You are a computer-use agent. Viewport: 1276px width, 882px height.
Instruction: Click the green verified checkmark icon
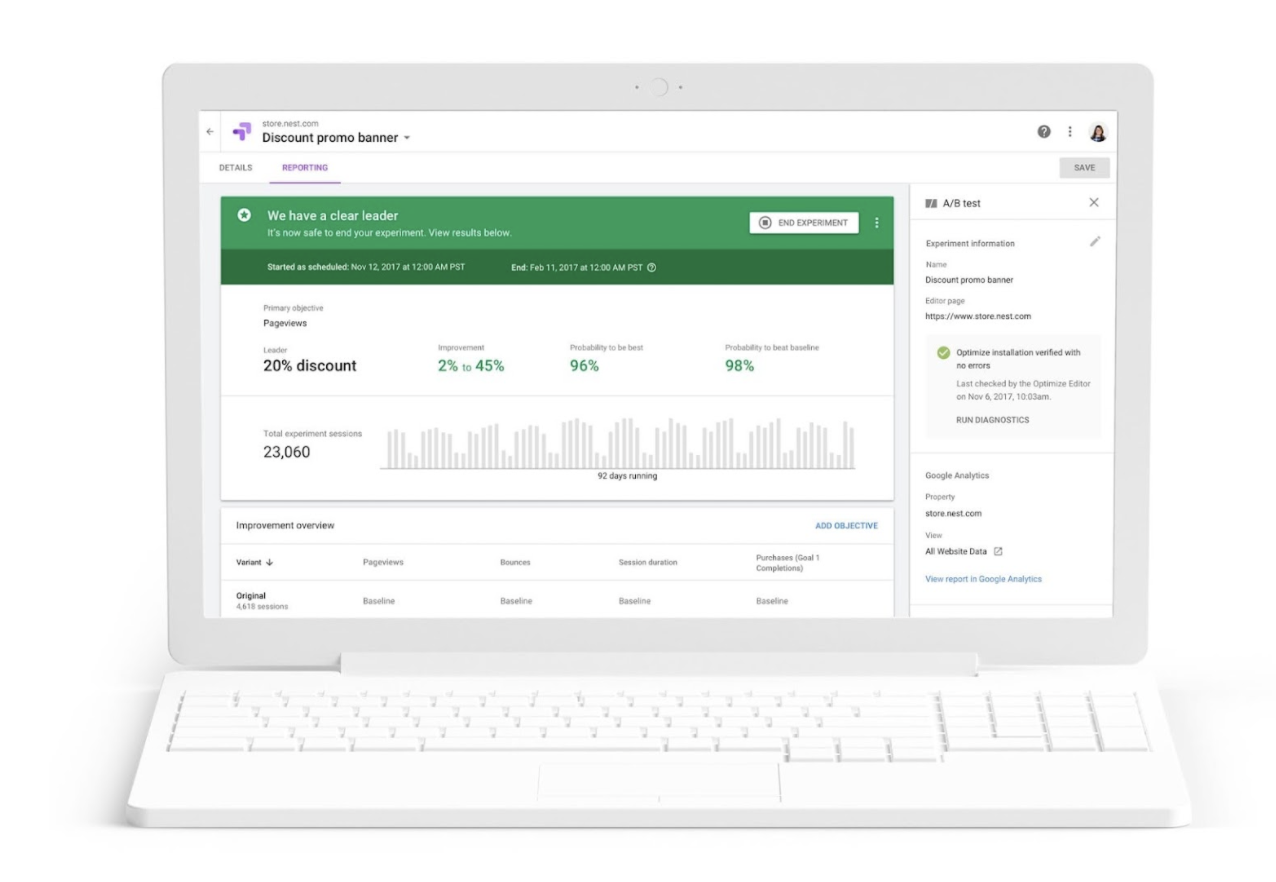943,353
